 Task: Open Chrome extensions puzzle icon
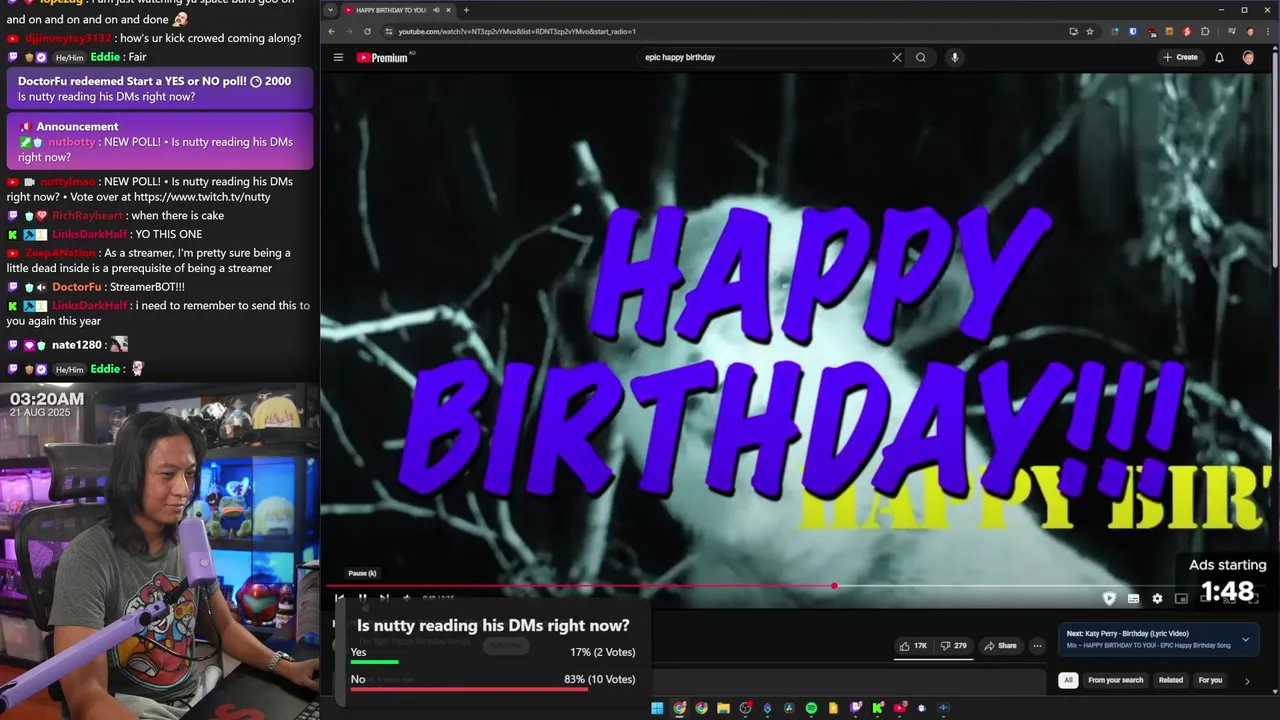point(1205,31)
